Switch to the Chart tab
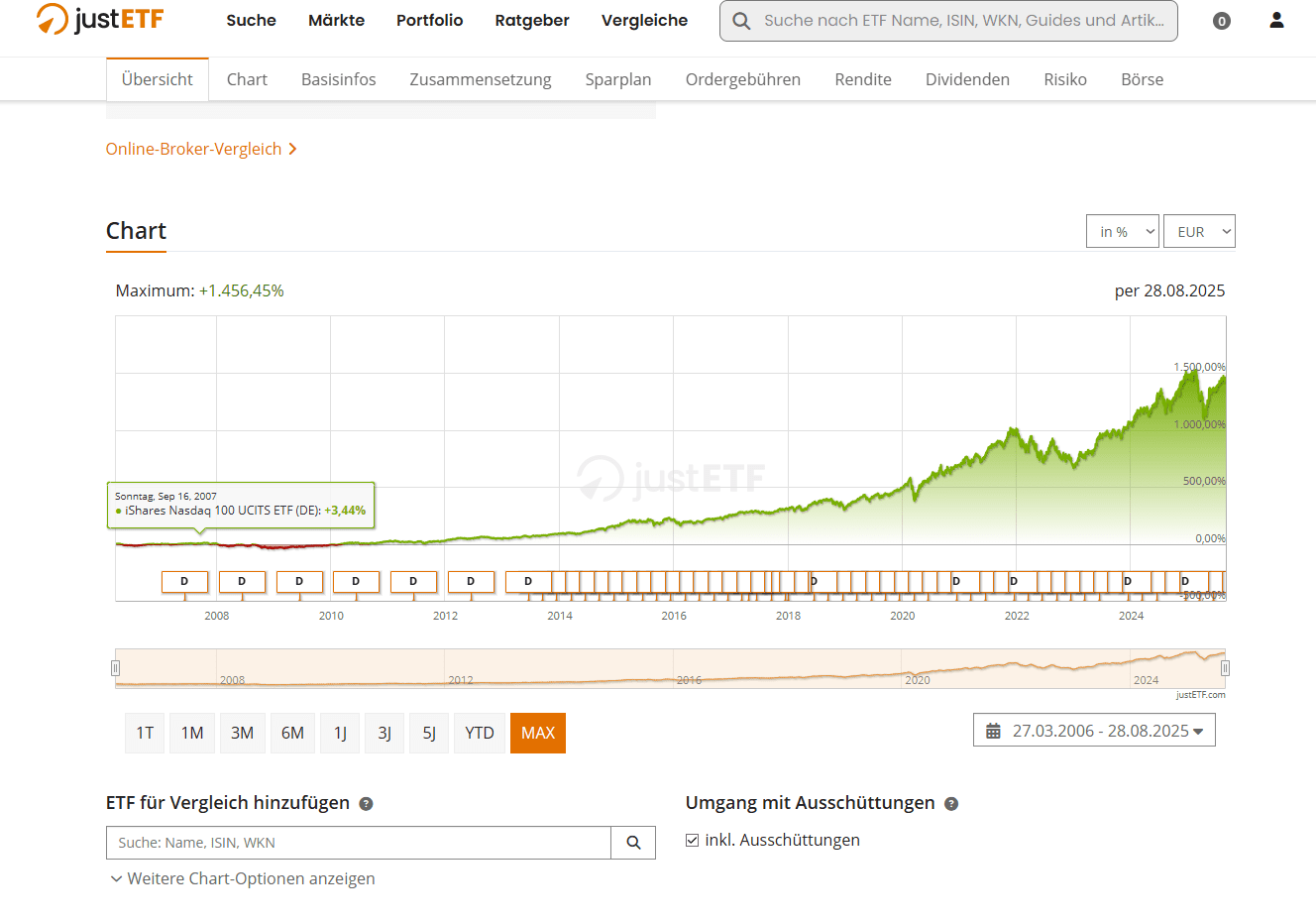Viewport: 1316px width, 923px height. coord(247,79)
